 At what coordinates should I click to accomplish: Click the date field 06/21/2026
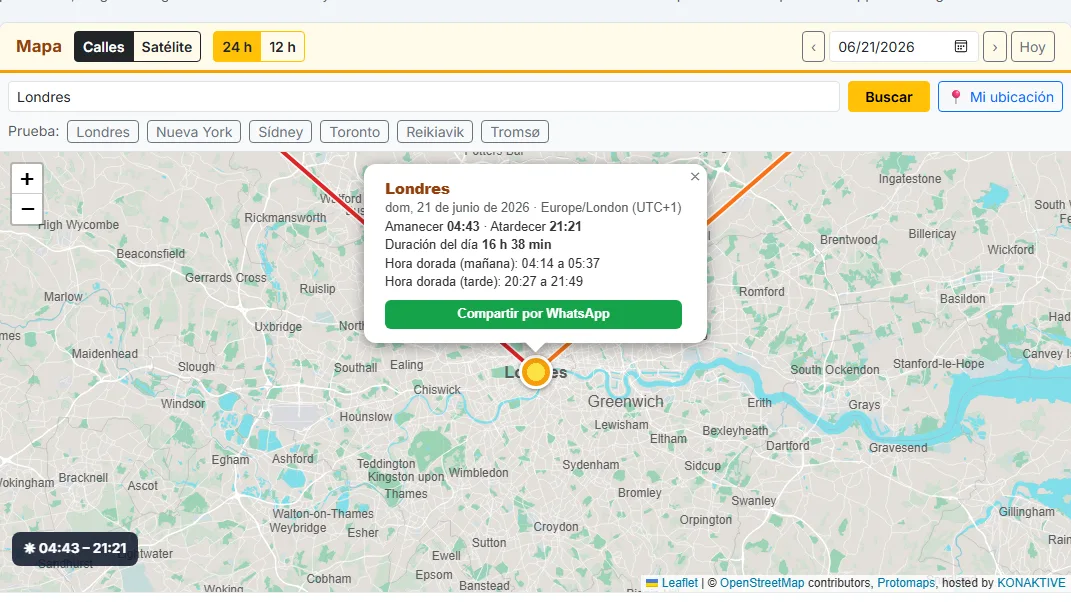[x=903, y=47]
